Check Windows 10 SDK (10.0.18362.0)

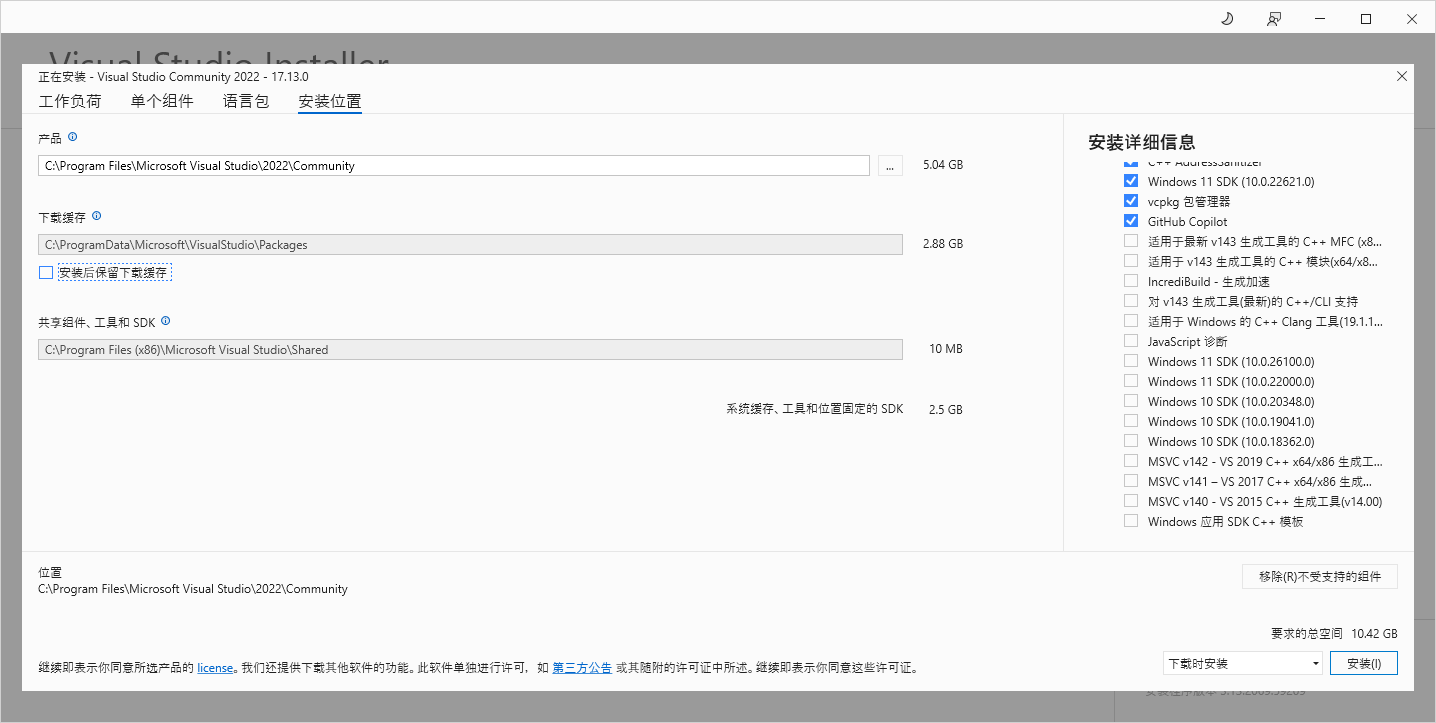pyautogui.click(x=1131, y=441)
